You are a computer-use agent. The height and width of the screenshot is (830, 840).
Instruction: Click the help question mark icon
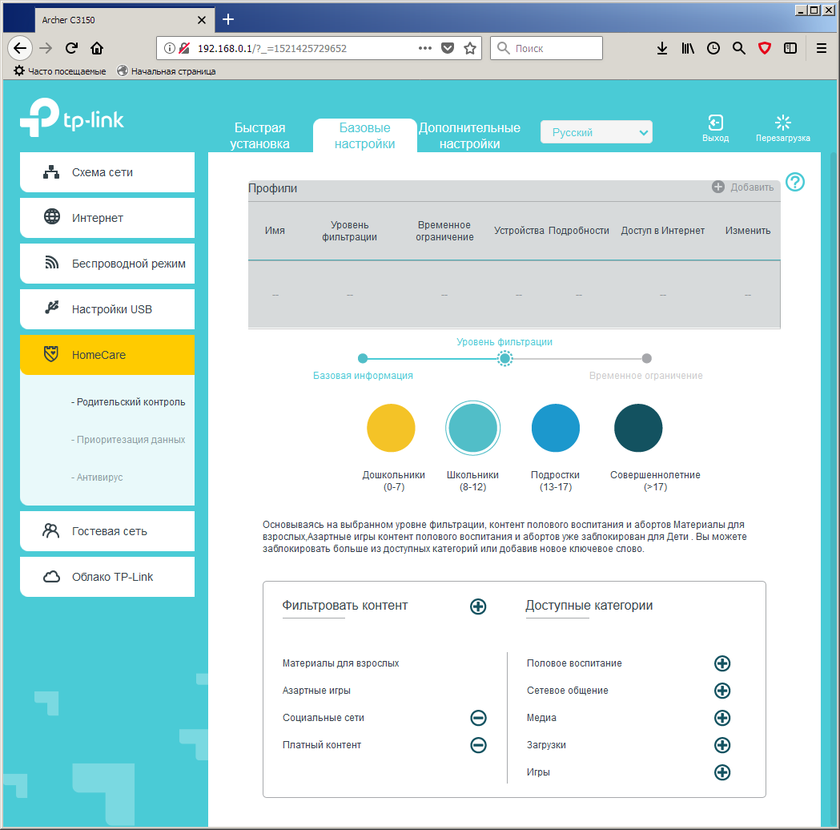pos(795,182)
